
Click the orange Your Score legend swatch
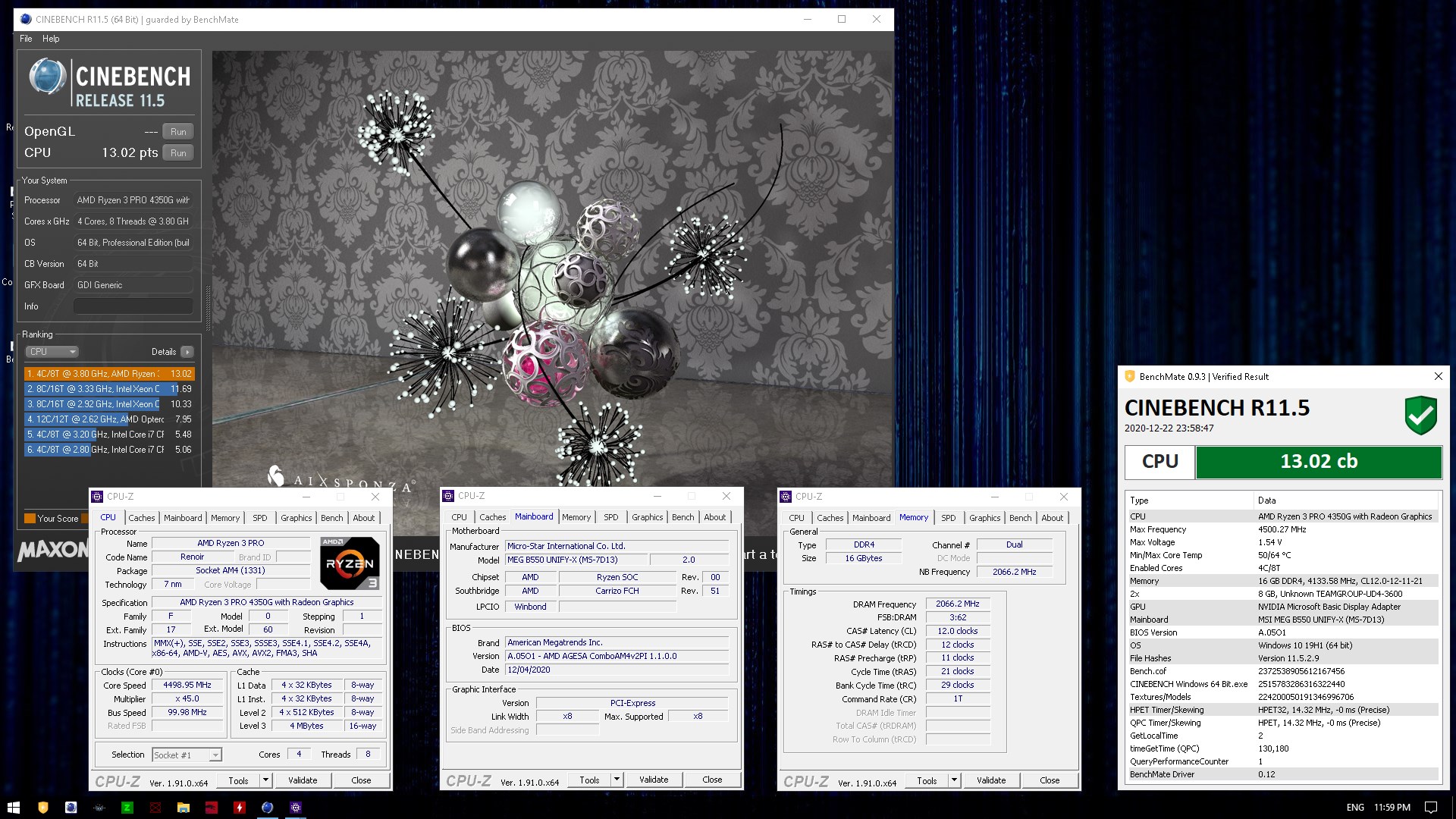[30, 519]
